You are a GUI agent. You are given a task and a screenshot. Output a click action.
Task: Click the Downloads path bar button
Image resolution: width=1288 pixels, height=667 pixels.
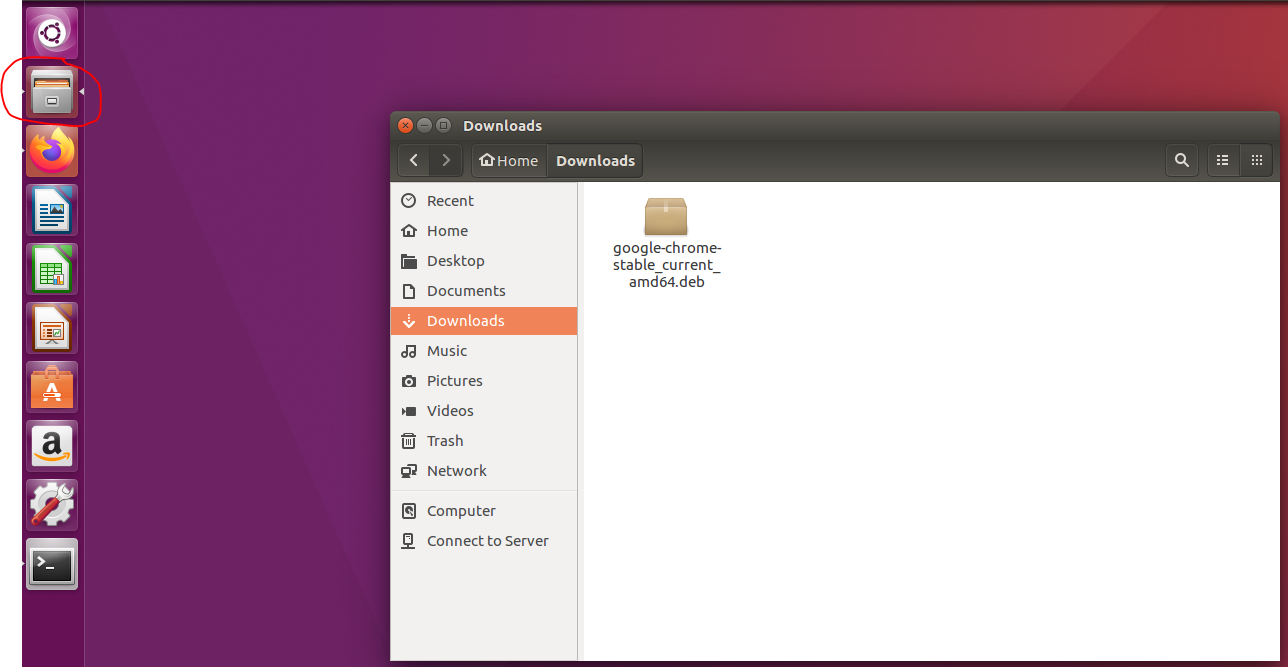(595, 160)
